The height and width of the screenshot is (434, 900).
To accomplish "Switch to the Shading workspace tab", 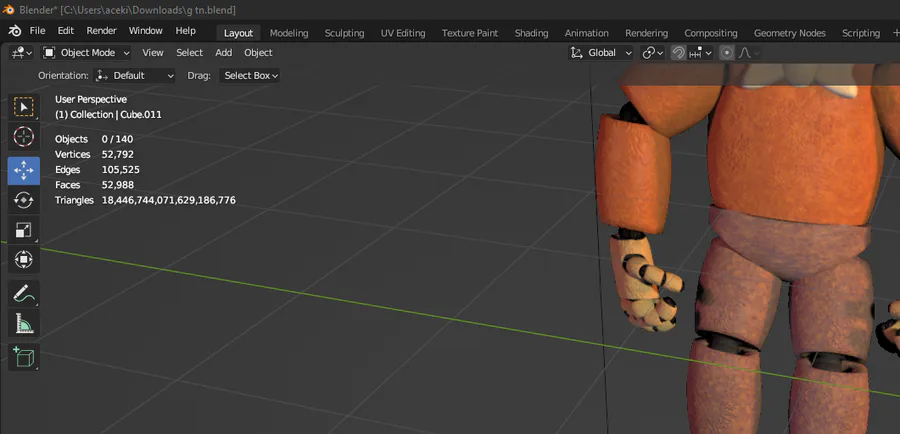I will coord(532,33).
